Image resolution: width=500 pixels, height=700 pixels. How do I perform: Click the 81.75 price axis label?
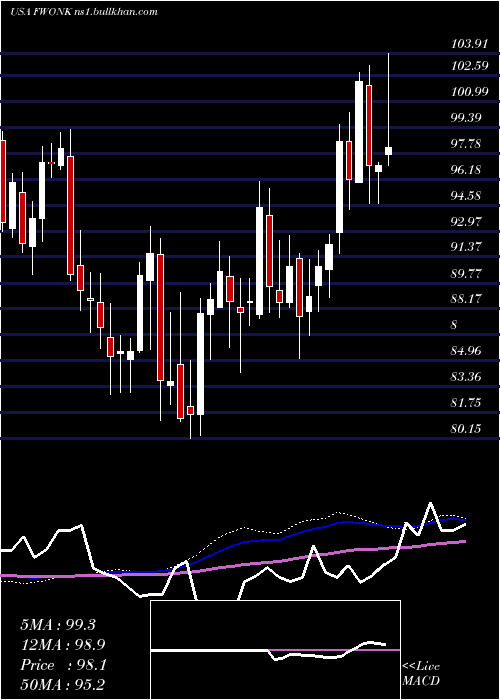coord(467,403)
